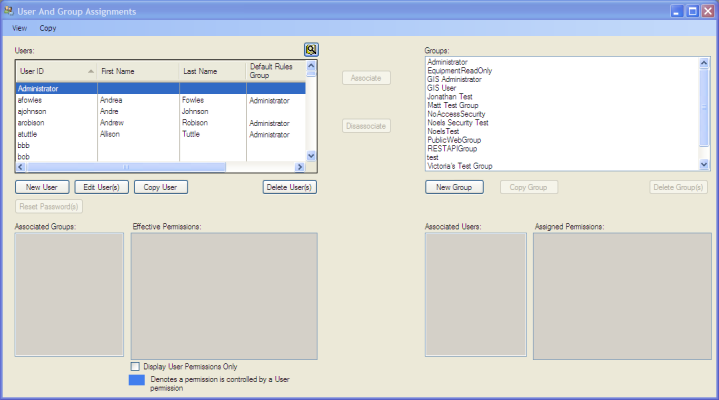
Task: Select the GIS Administrator group
Action: click(454, 79)
